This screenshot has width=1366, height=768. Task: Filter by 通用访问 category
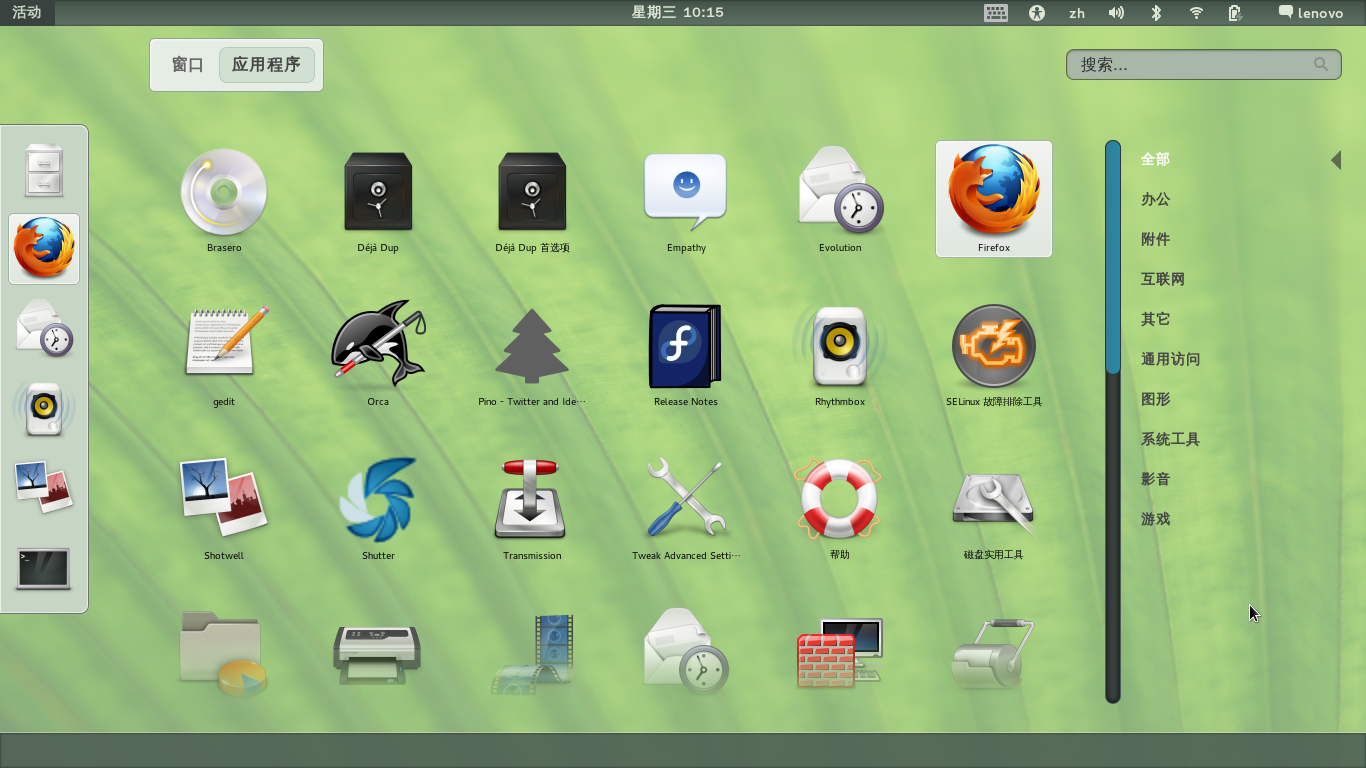(1170, 359)
